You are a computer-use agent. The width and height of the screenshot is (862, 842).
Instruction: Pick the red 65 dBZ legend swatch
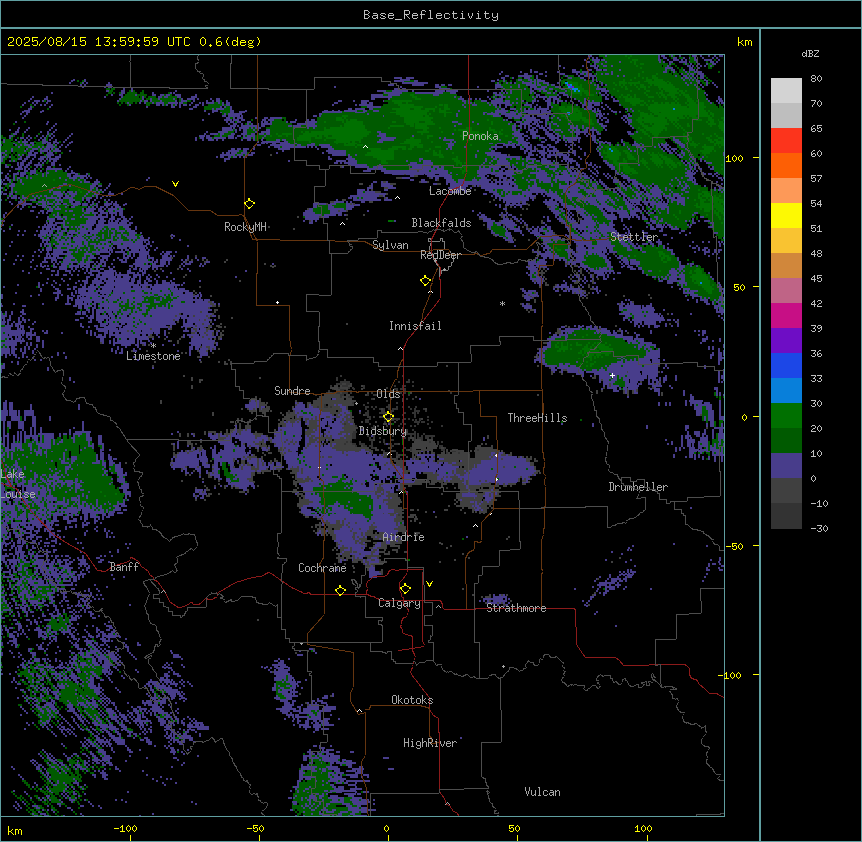coord(786,141)
